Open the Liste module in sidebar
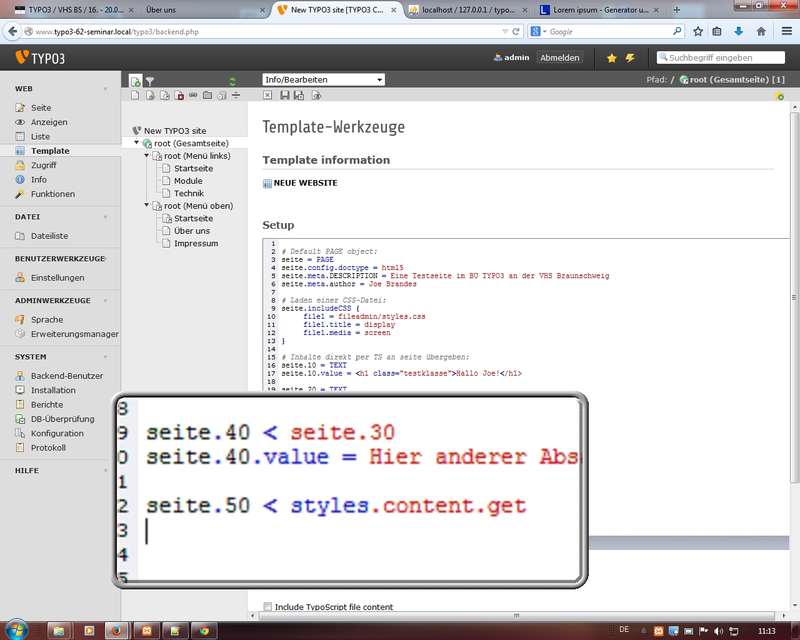The width and height of the screenshot is (800, 640). pyautogui.click(x=40, y=136)
